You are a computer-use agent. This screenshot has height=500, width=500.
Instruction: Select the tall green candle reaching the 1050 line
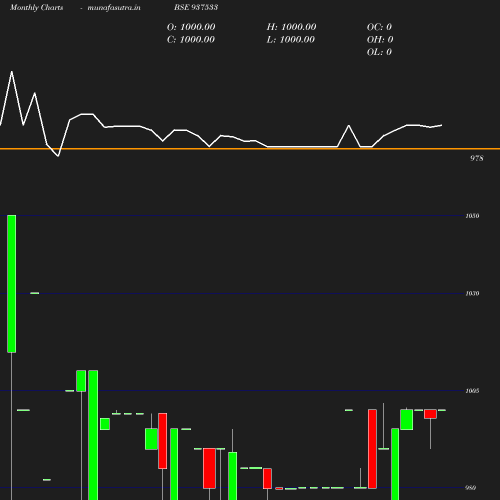[x=12, y=284]
